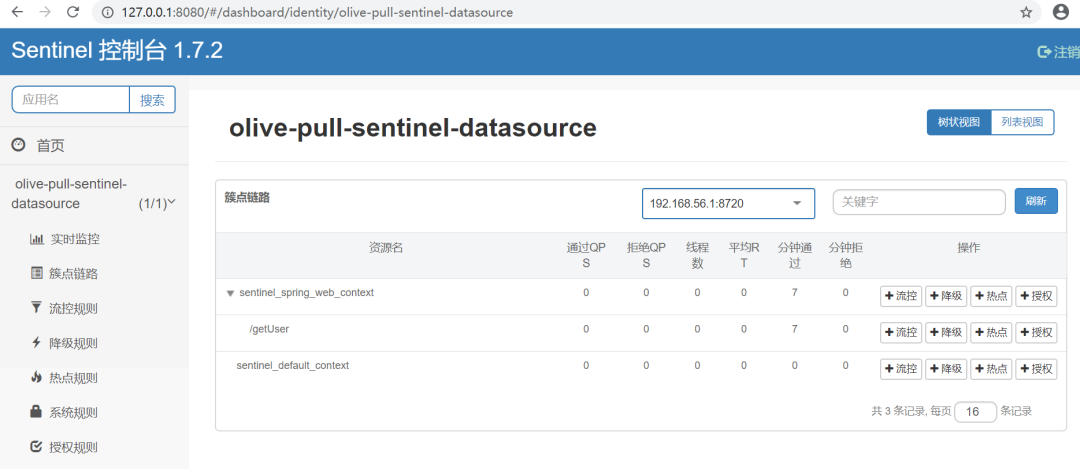Click the 首页 dashboard icon
The image size is (1080, 469).
click(x=19, y=145)
